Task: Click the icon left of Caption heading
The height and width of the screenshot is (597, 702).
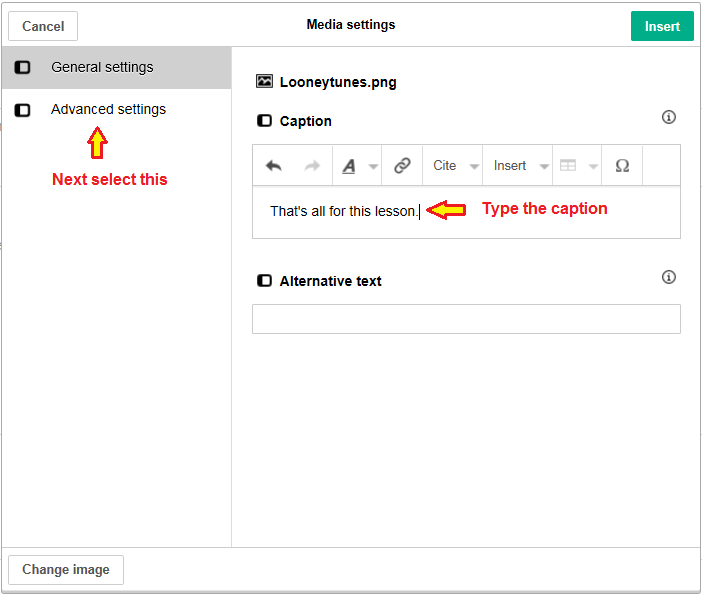Action: tap(264, 121)
